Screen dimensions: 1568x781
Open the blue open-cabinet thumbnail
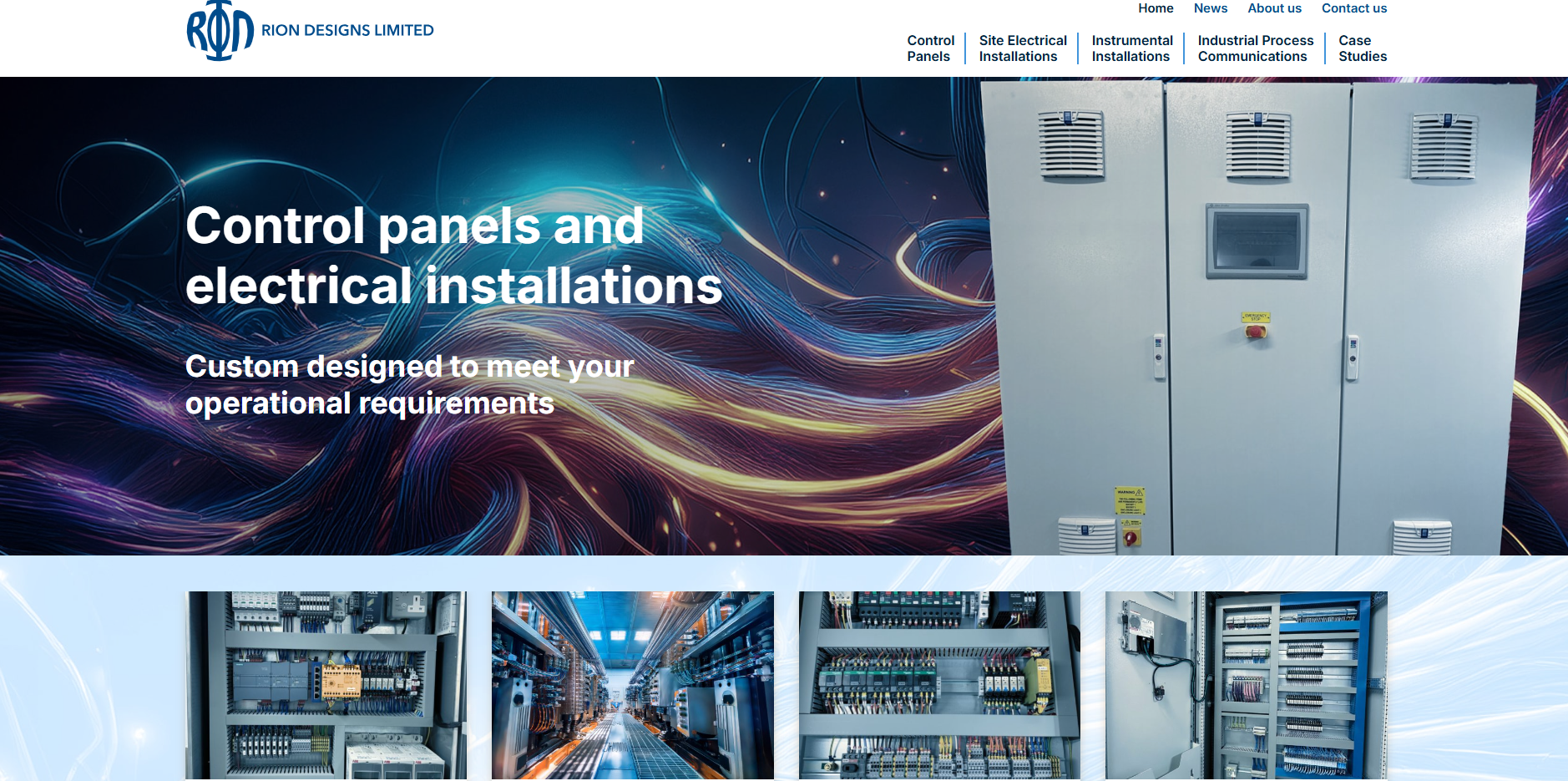(1246, 685)
